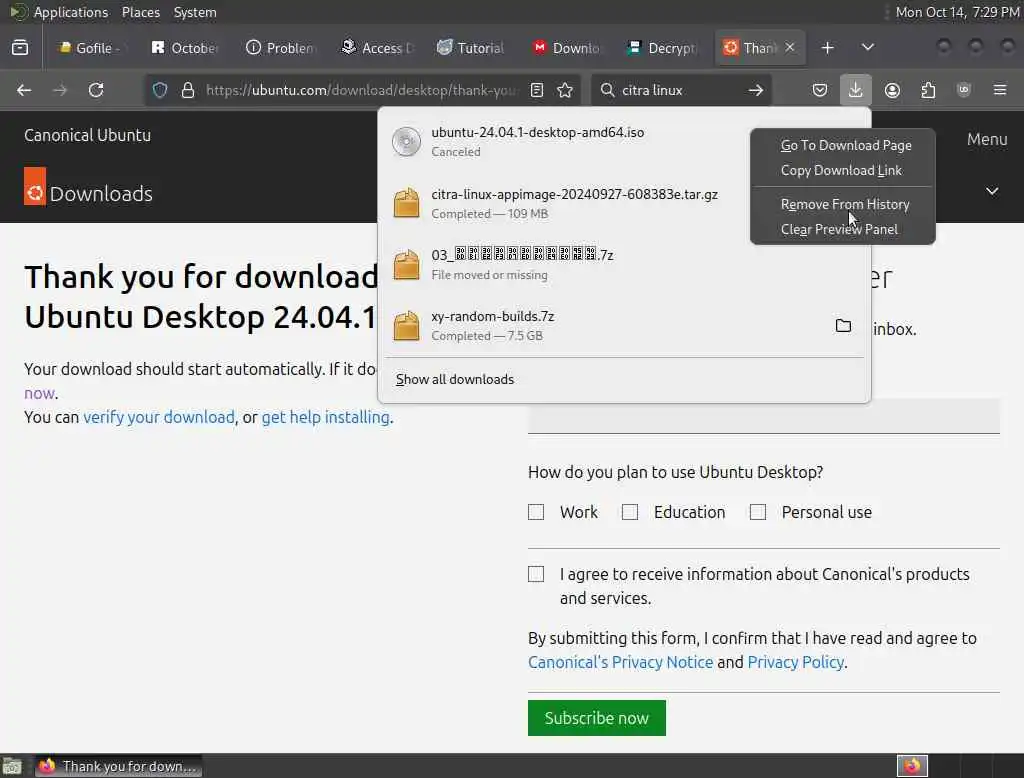Viewport: 1024px width, 778px height.
Task: Click Thank you for down... taskbar window button
Action: tap(118, 766)
